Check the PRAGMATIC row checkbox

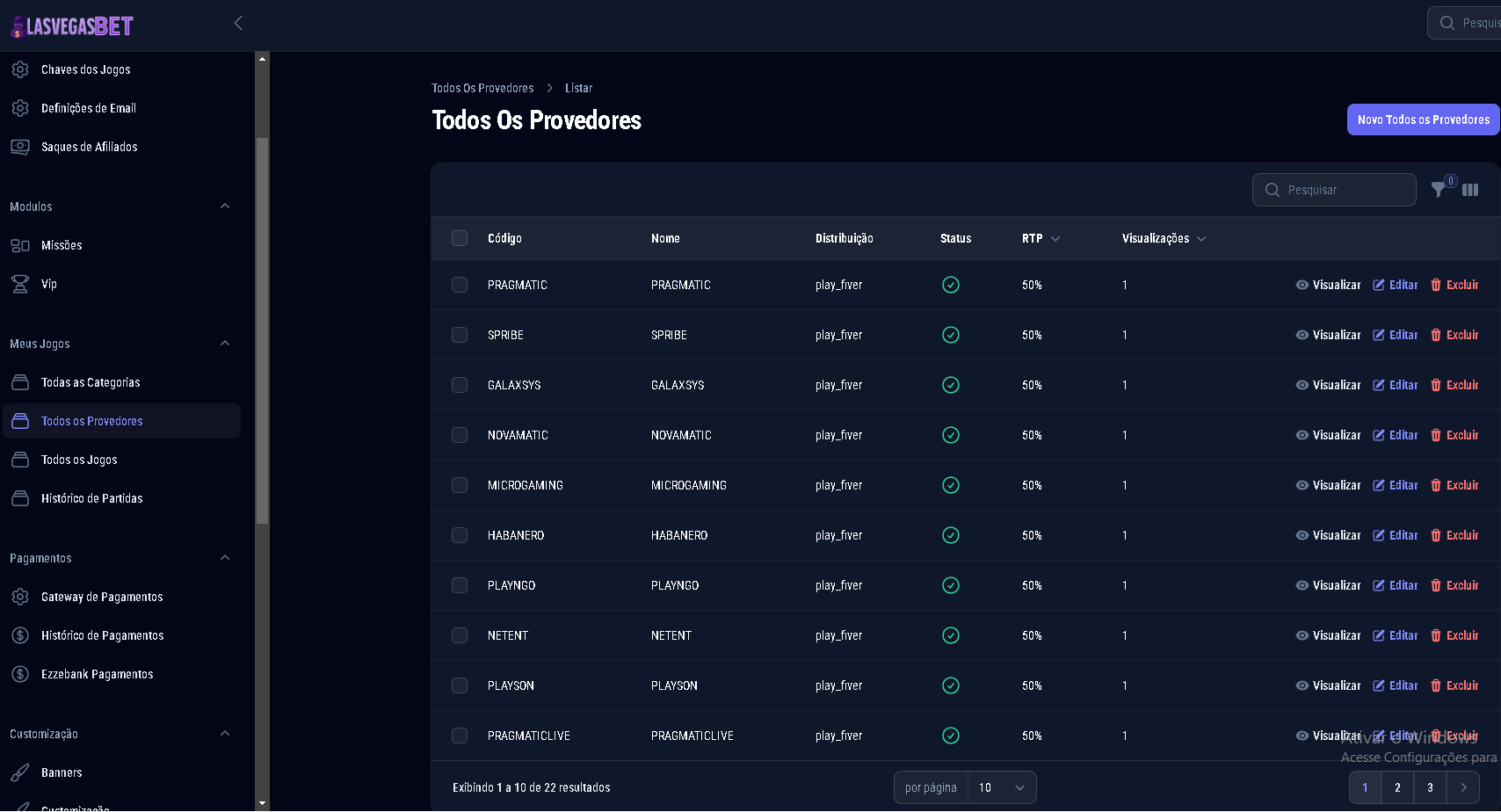pos(460,285)
